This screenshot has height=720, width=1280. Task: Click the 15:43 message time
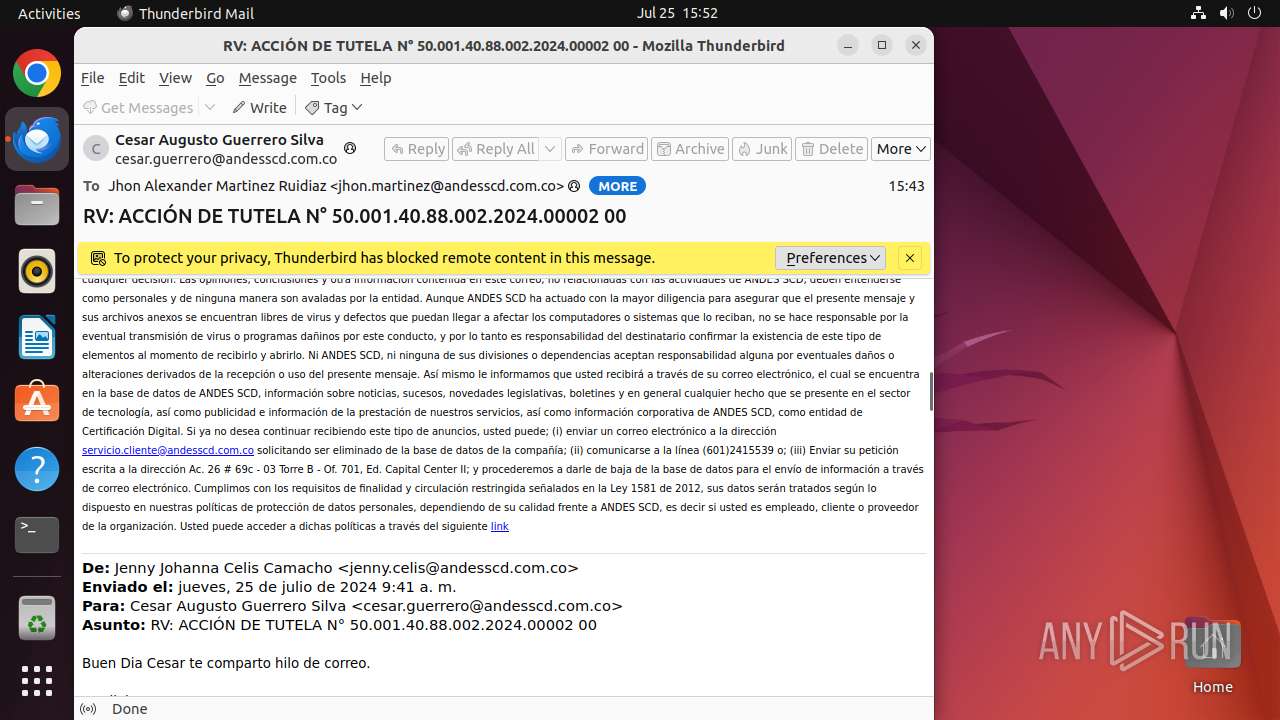point(906,186)
